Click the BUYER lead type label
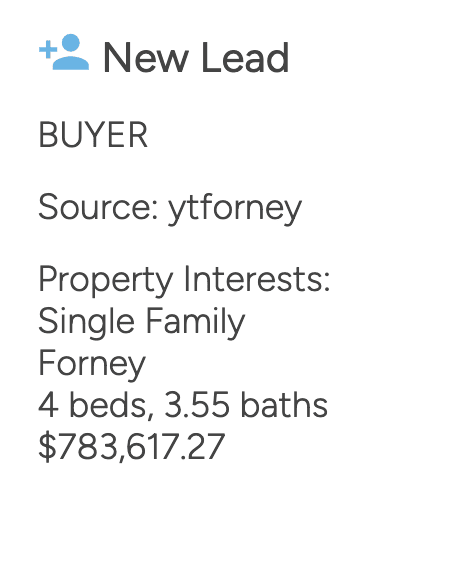 pos(93,135)
